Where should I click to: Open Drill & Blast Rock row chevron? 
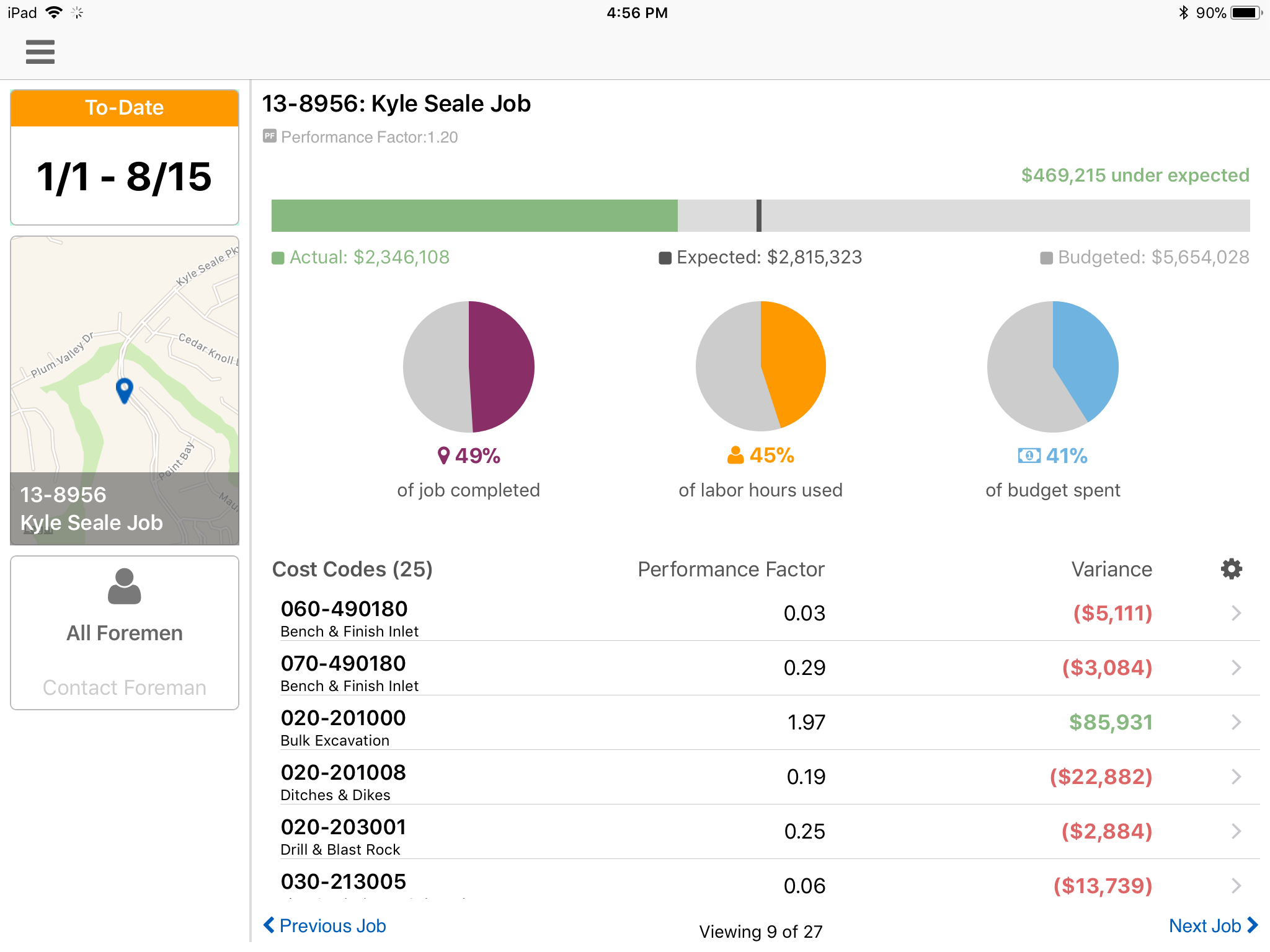(1236, 831)
